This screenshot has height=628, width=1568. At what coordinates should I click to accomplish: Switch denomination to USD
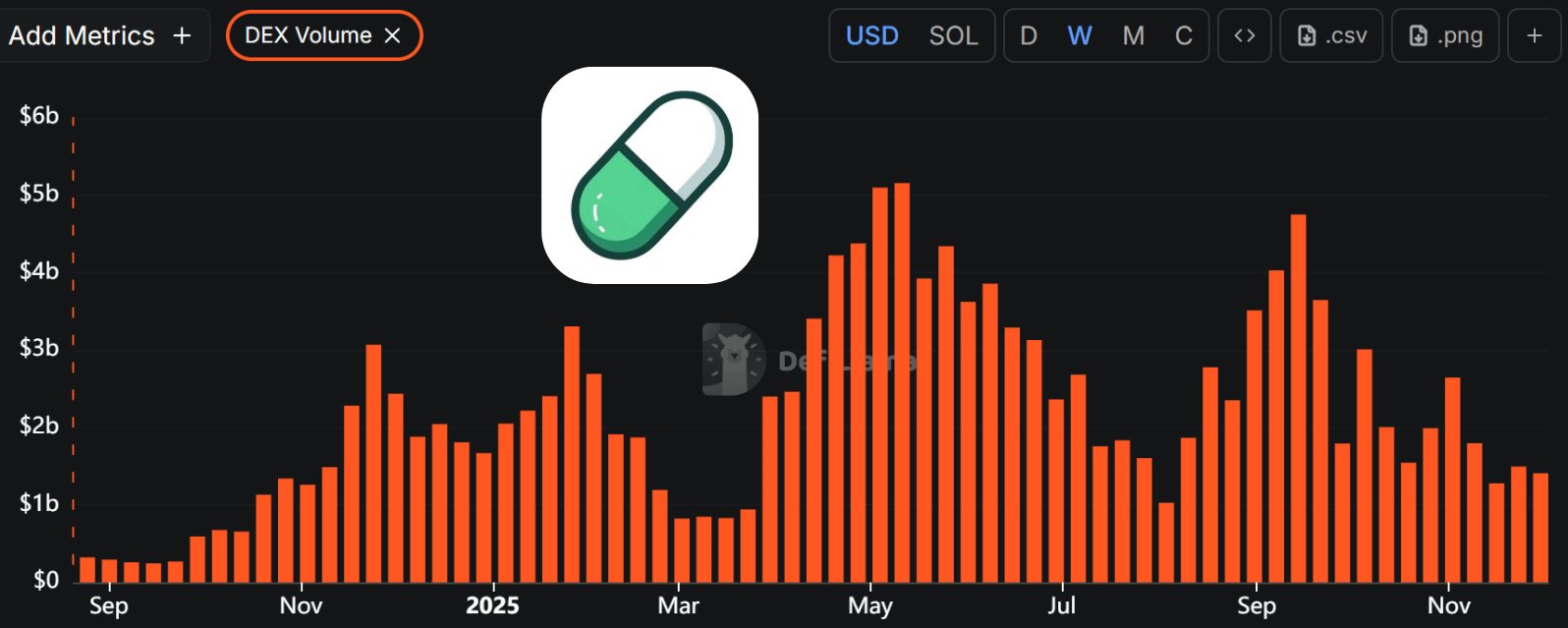pos(871,36)
